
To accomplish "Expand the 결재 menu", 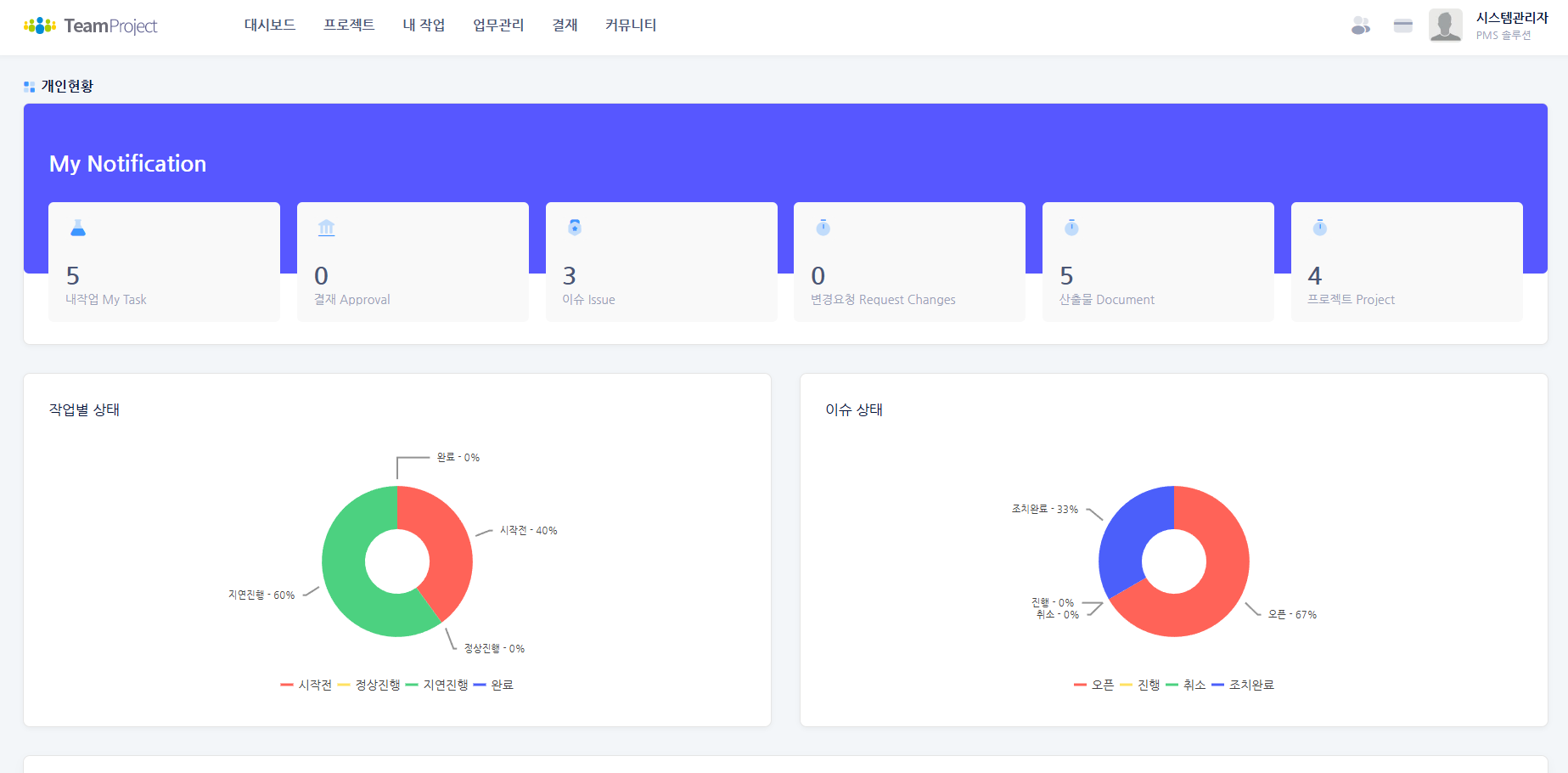I will (565, 25).
